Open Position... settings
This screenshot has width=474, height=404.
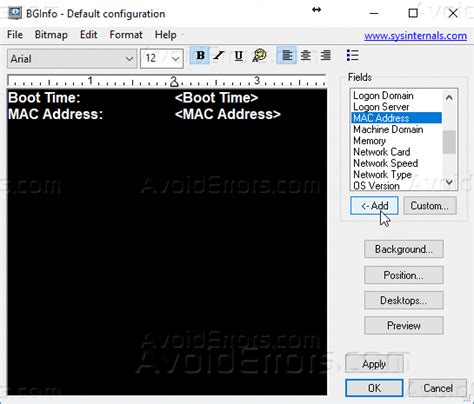click(x=404, y=275)
